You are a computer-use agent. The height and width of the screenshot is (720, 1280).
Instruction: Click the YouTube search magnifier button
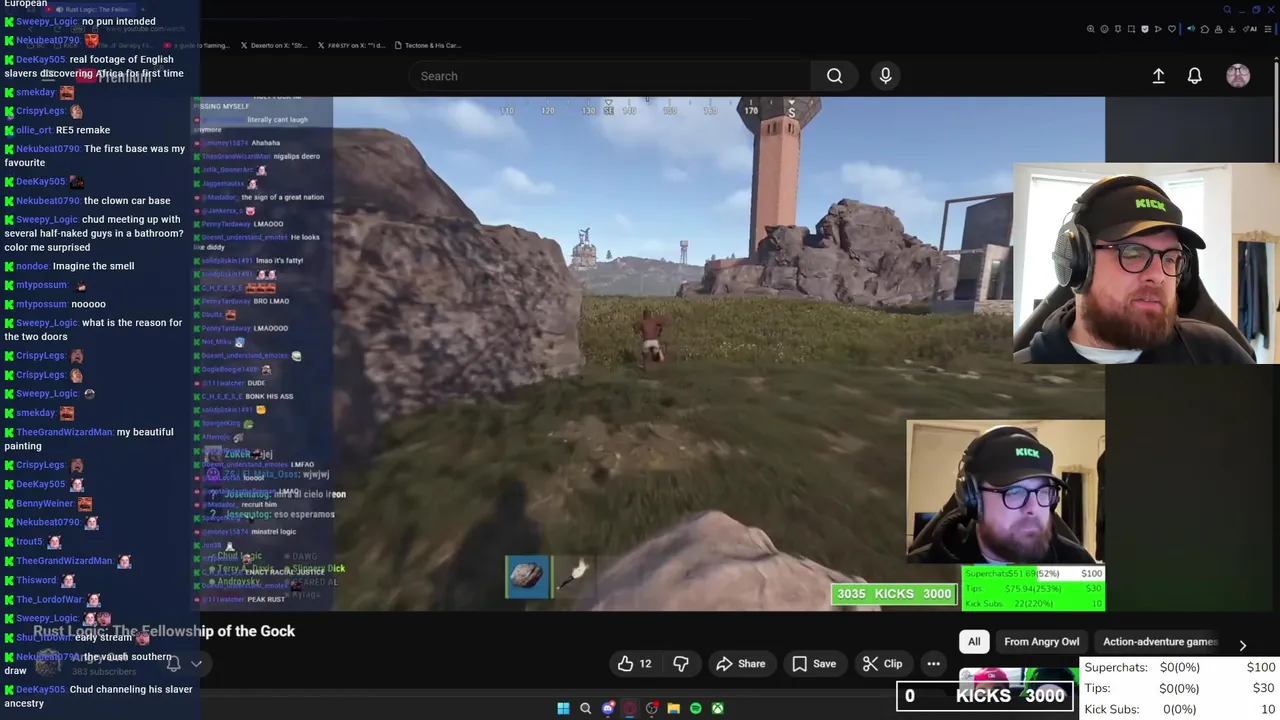[834, 76]
